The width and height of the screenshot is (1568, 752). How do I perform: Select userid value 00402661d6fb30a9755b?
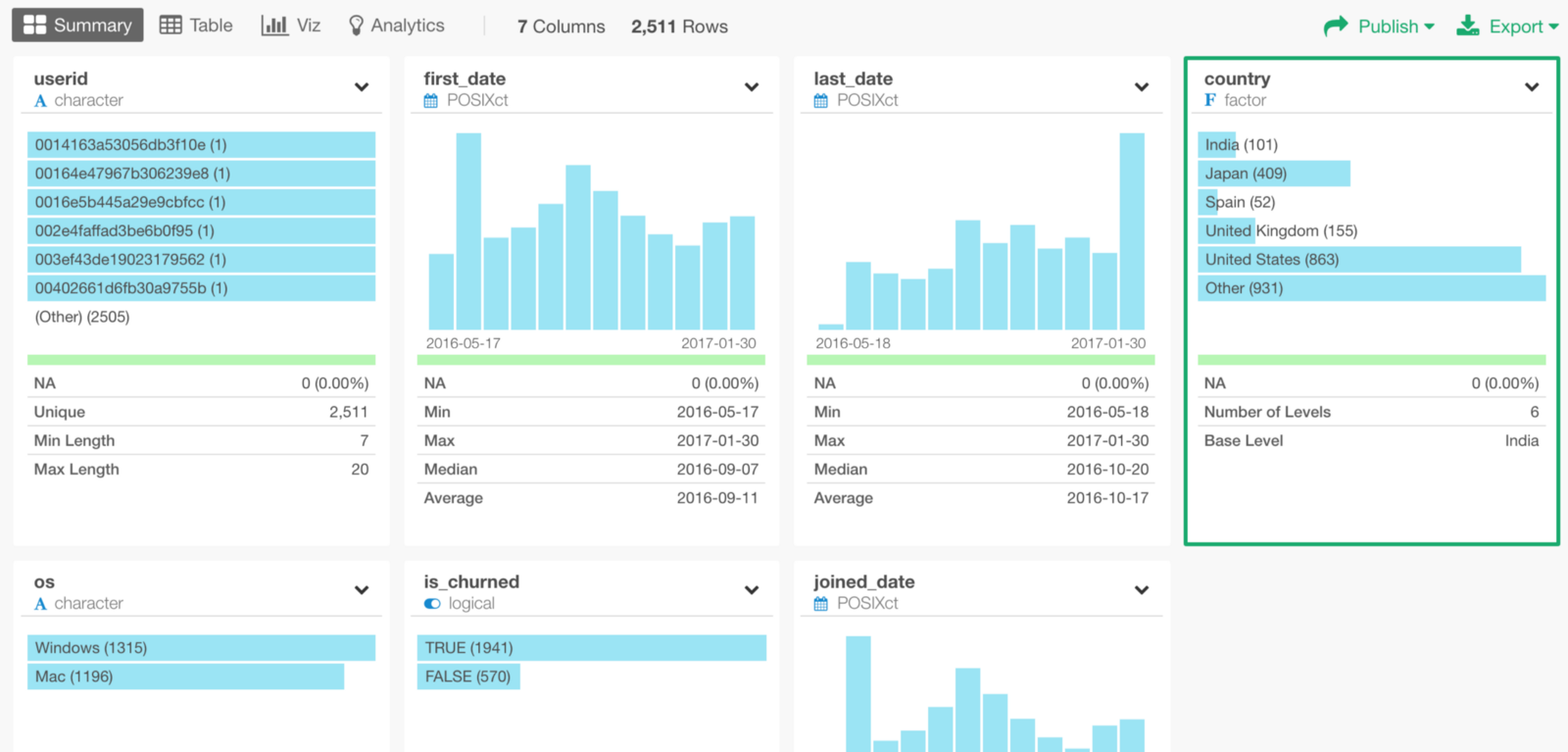pyautogui.click(x=201, y=287)
